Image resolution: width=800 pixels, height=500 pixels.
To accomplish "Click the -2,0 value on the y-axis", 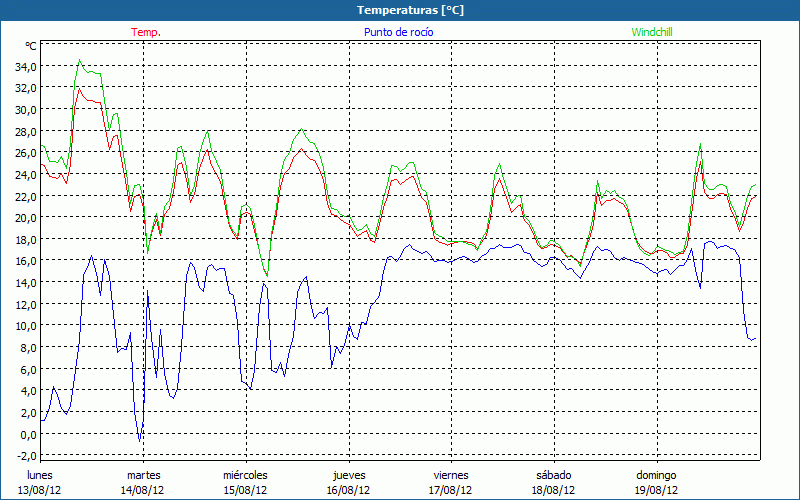I will pos(25,456).
